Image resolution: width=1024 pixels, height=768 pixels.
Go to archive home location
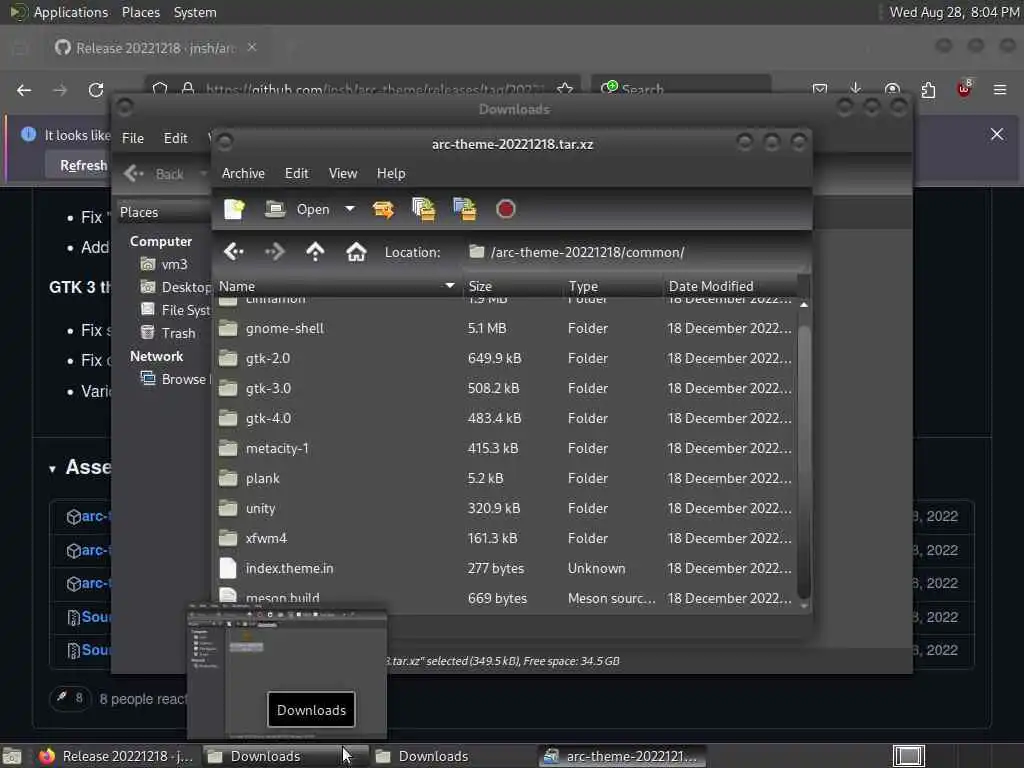[x=356, y=251]
